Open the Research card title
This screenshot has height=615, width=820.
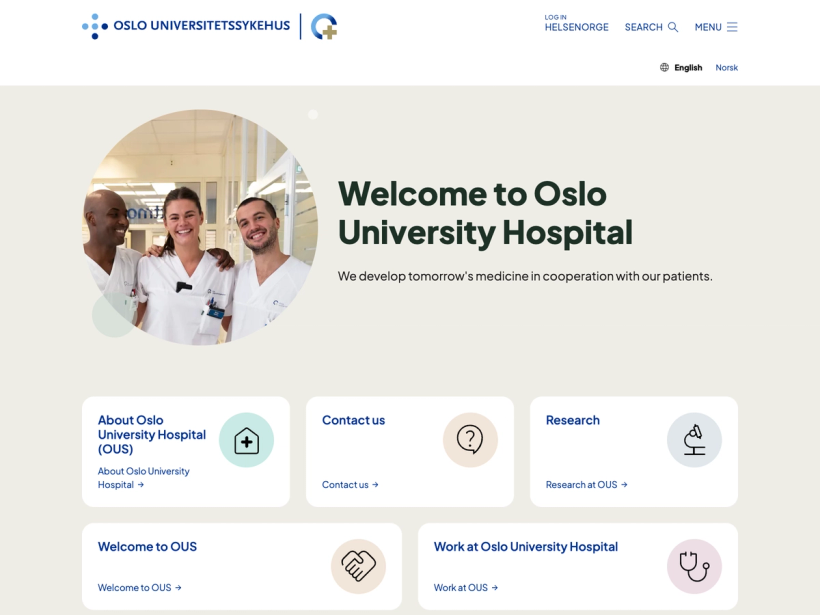pyautogui.click(x=573, y=420)
